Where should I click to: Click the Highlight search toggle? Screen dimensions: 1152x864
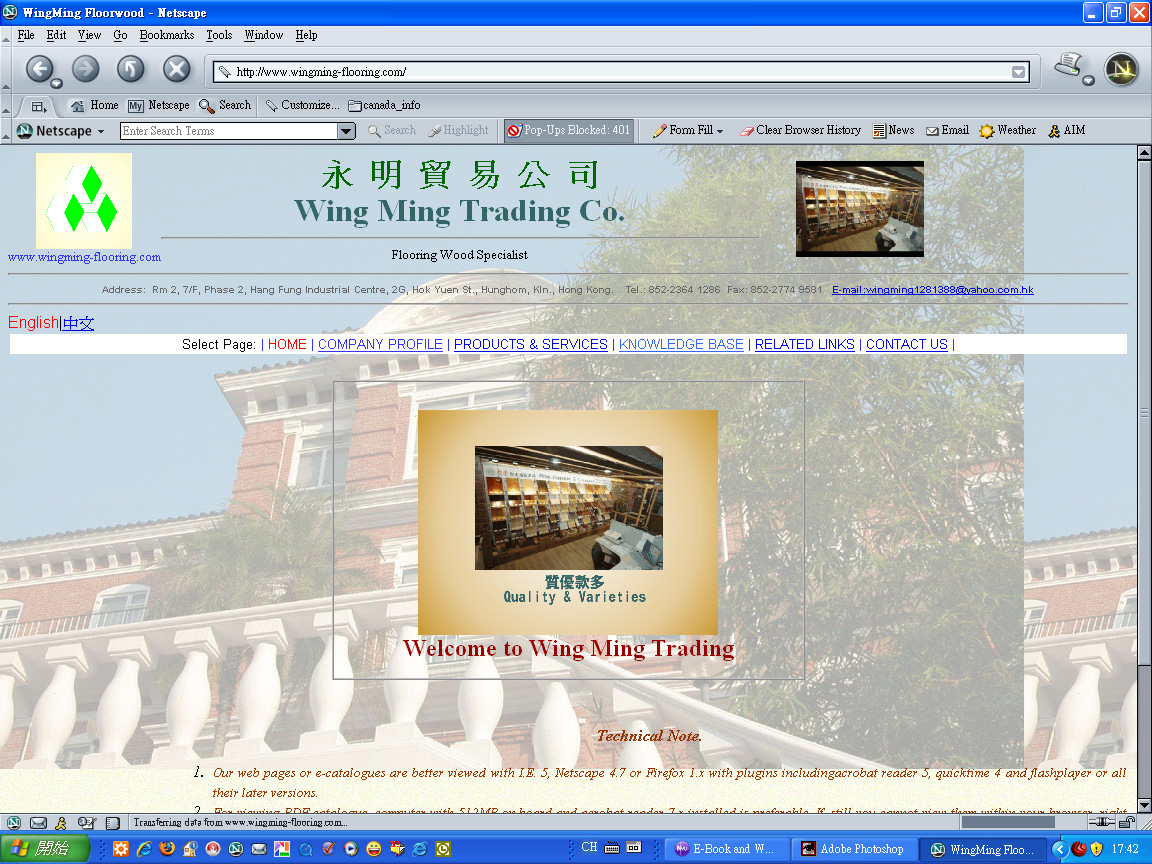pos(458,130)
